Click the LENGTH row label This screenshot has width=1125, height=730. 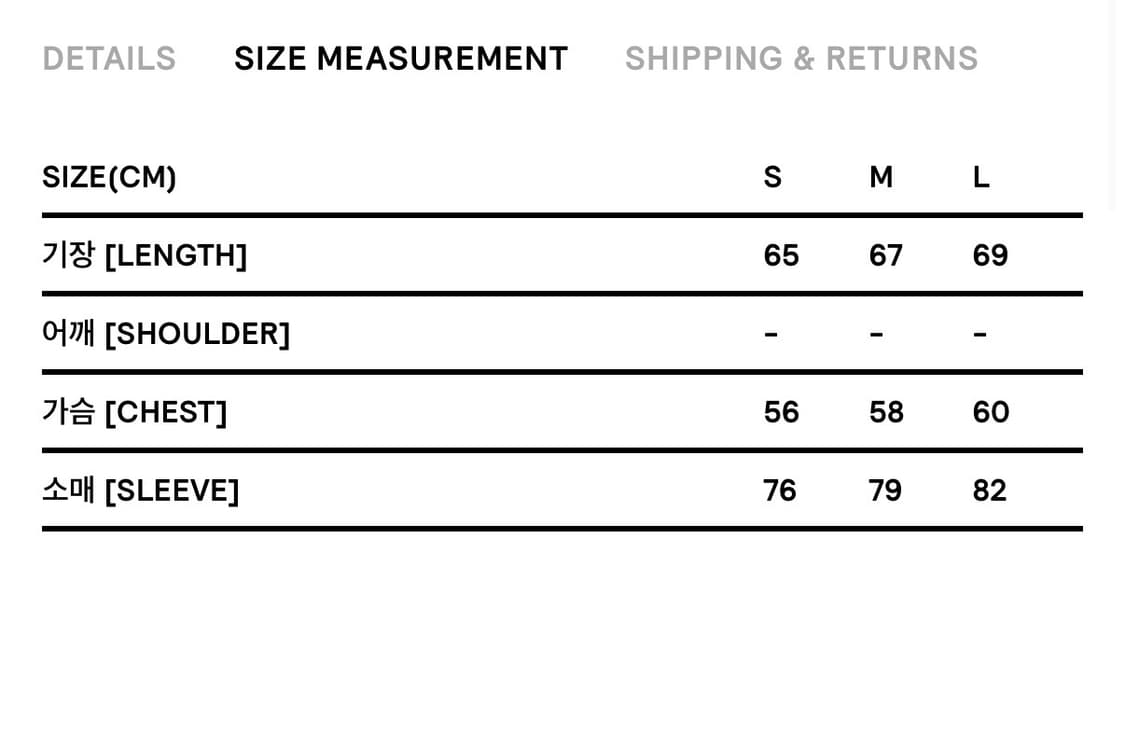pos(144,255)
